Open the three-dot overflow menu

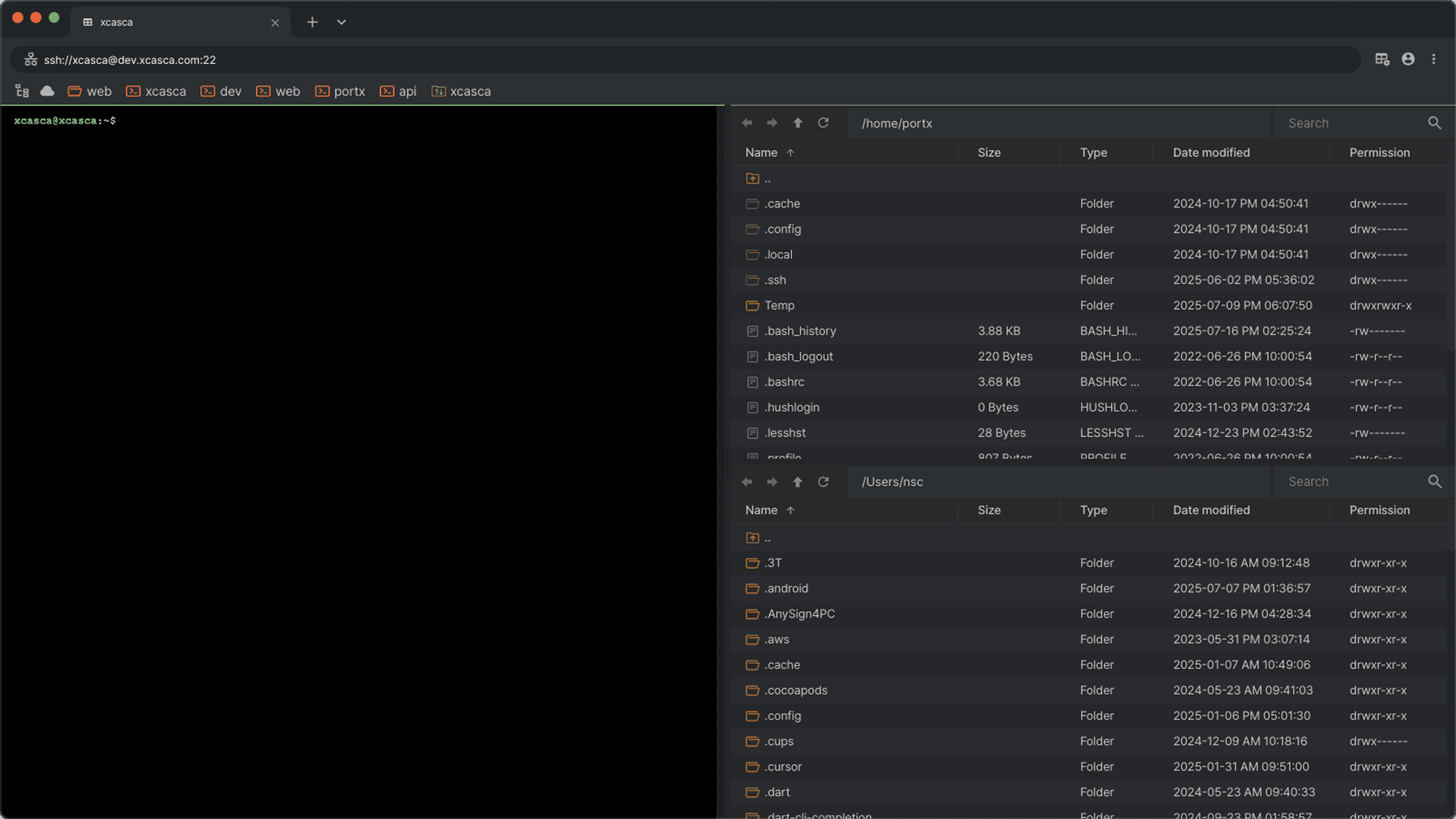click(x=1435, y=59)
